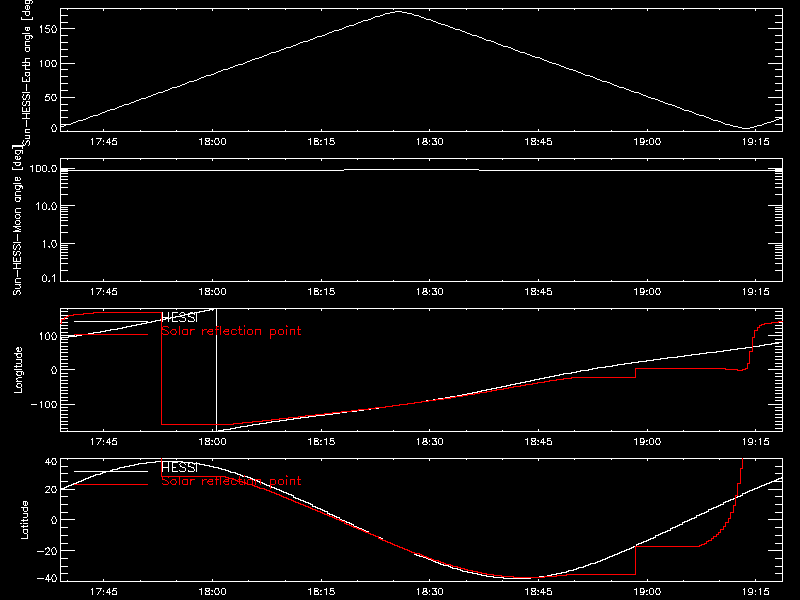Click the -40 value on Latitude axis
The image size is (800, 600).
[47, 579]
